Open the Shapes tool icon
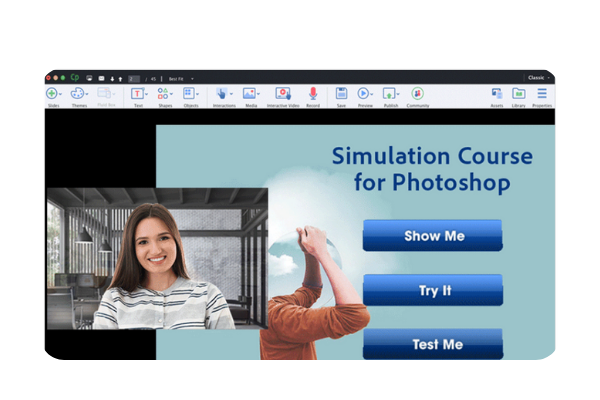Image resolution: width=600 pixels, height=400 pixels. pyautogui.click(x=163, y=93)
